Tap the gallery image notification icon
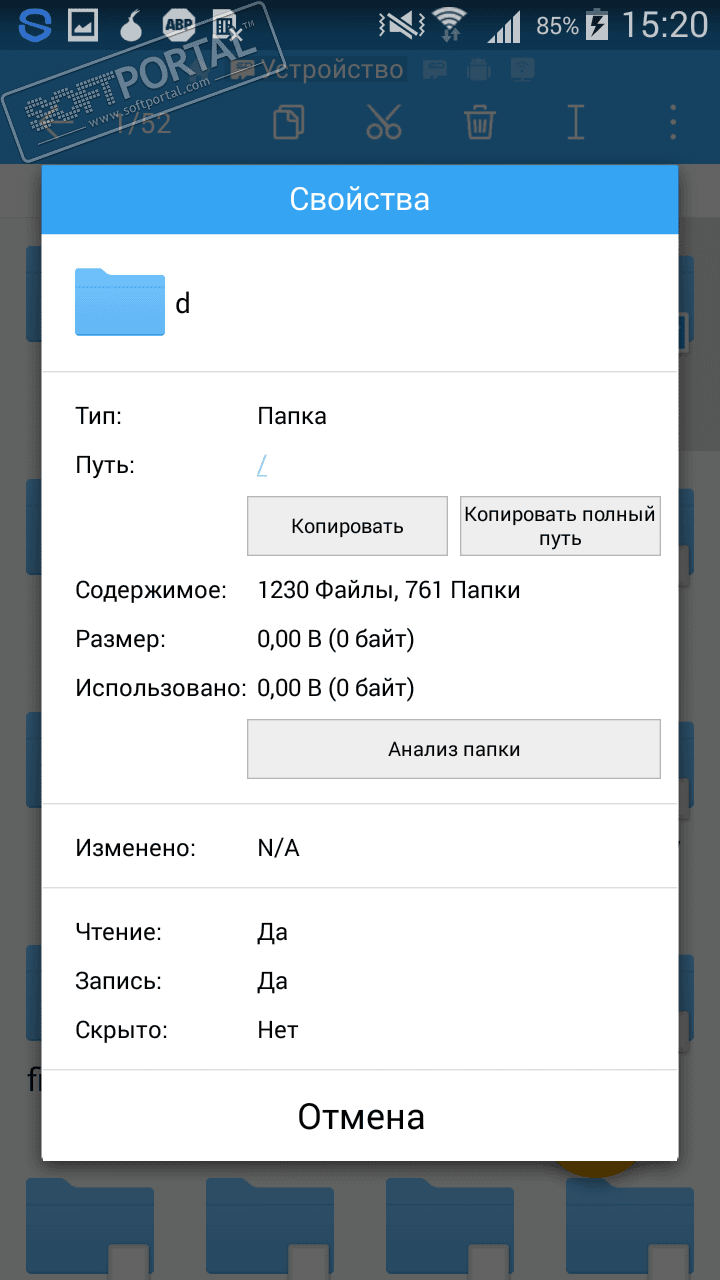Viewport: 720px width, 1280px height. tap(83, 26)
